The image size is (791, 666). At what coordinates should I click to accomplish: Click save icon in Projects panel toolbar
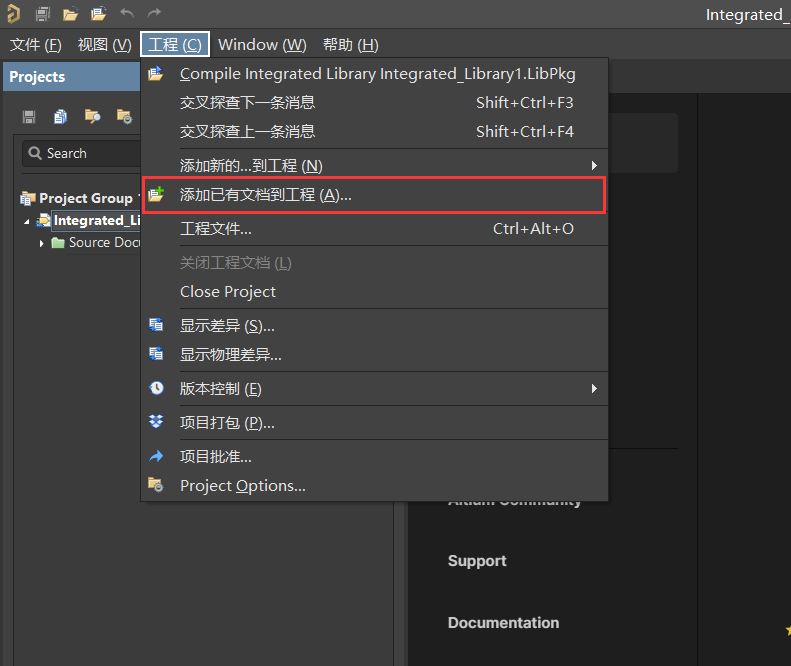coord(29,117)
